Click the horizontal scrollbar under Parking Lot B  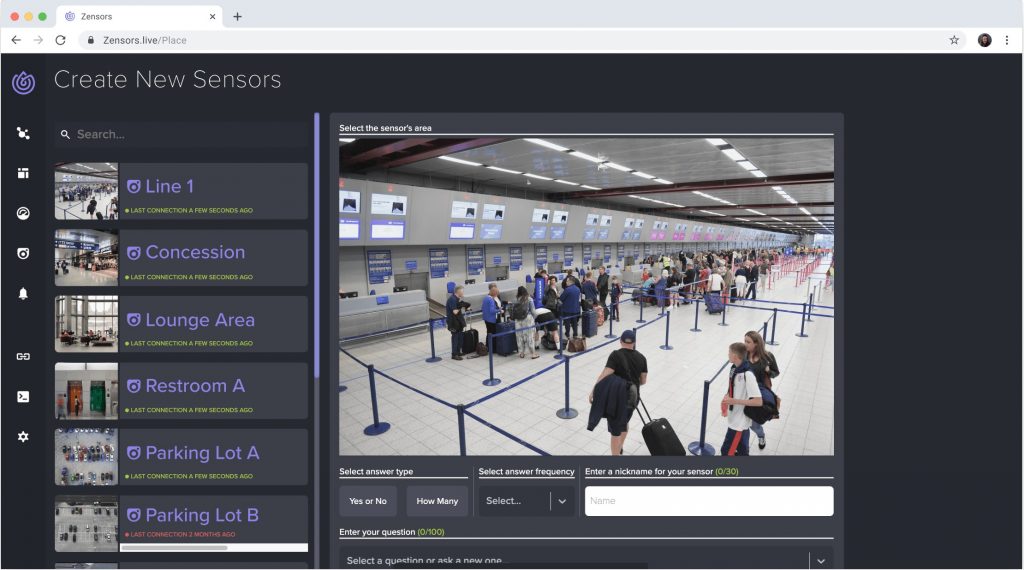click(x=174, y=547)
